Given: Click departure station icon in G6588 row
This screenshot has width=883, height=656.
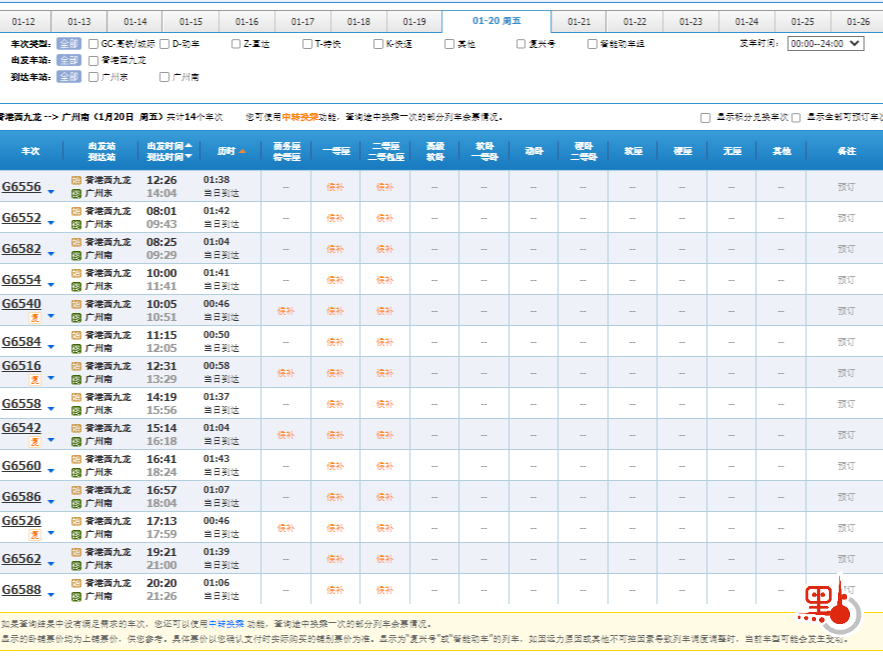Looking at the screenshot, I should 76,583.
